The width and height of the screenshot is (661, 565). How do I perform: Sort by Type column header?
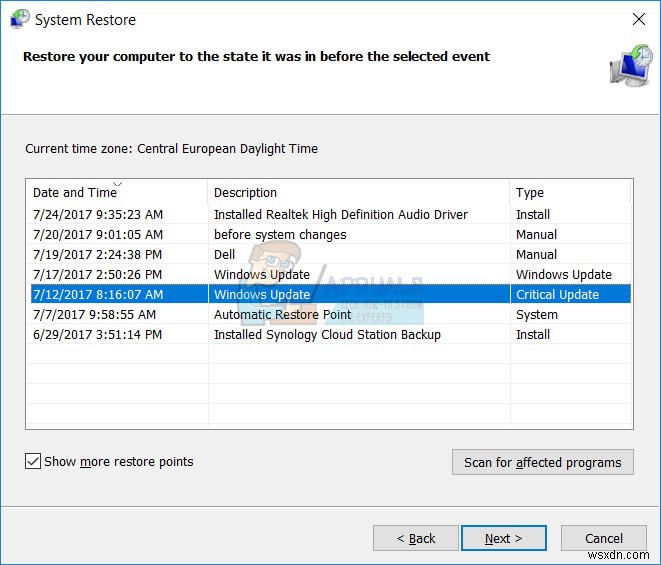pos(530,192)
